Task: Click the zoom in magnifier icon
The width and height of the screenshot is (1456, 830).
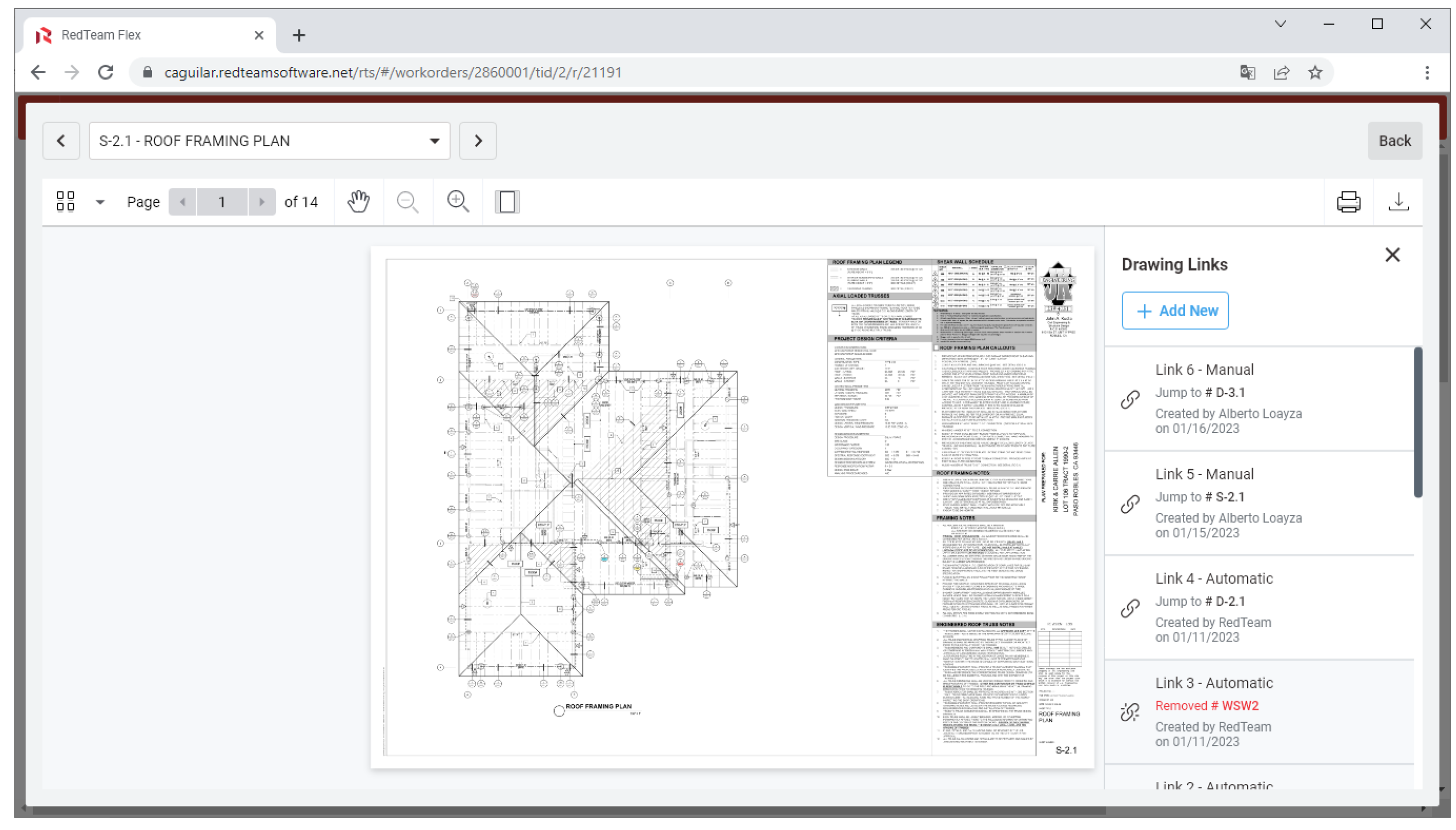Action: click(457, 202)
